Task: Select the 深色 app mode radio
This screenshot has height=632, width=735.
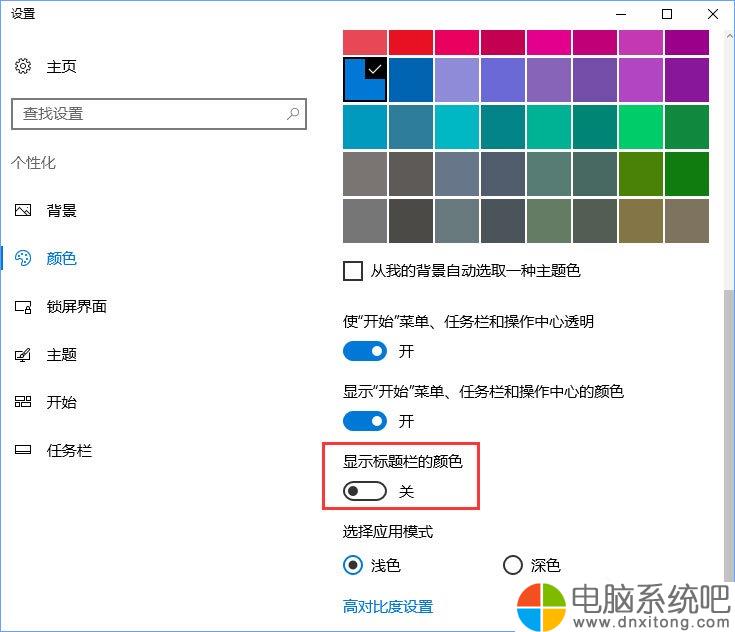Action: tap(512, 565)
